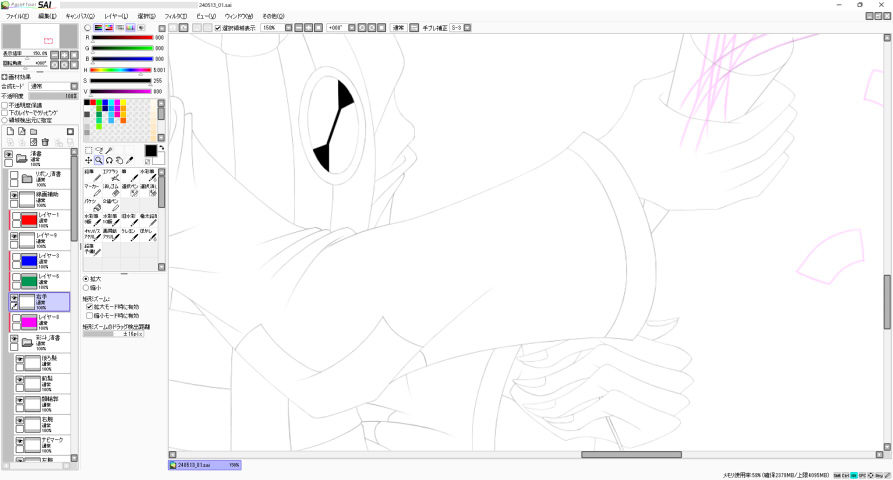Choose the Pencil (鉛筆) brush
Image resolution: width=893 pixels, height=480 pixels.
93,175
